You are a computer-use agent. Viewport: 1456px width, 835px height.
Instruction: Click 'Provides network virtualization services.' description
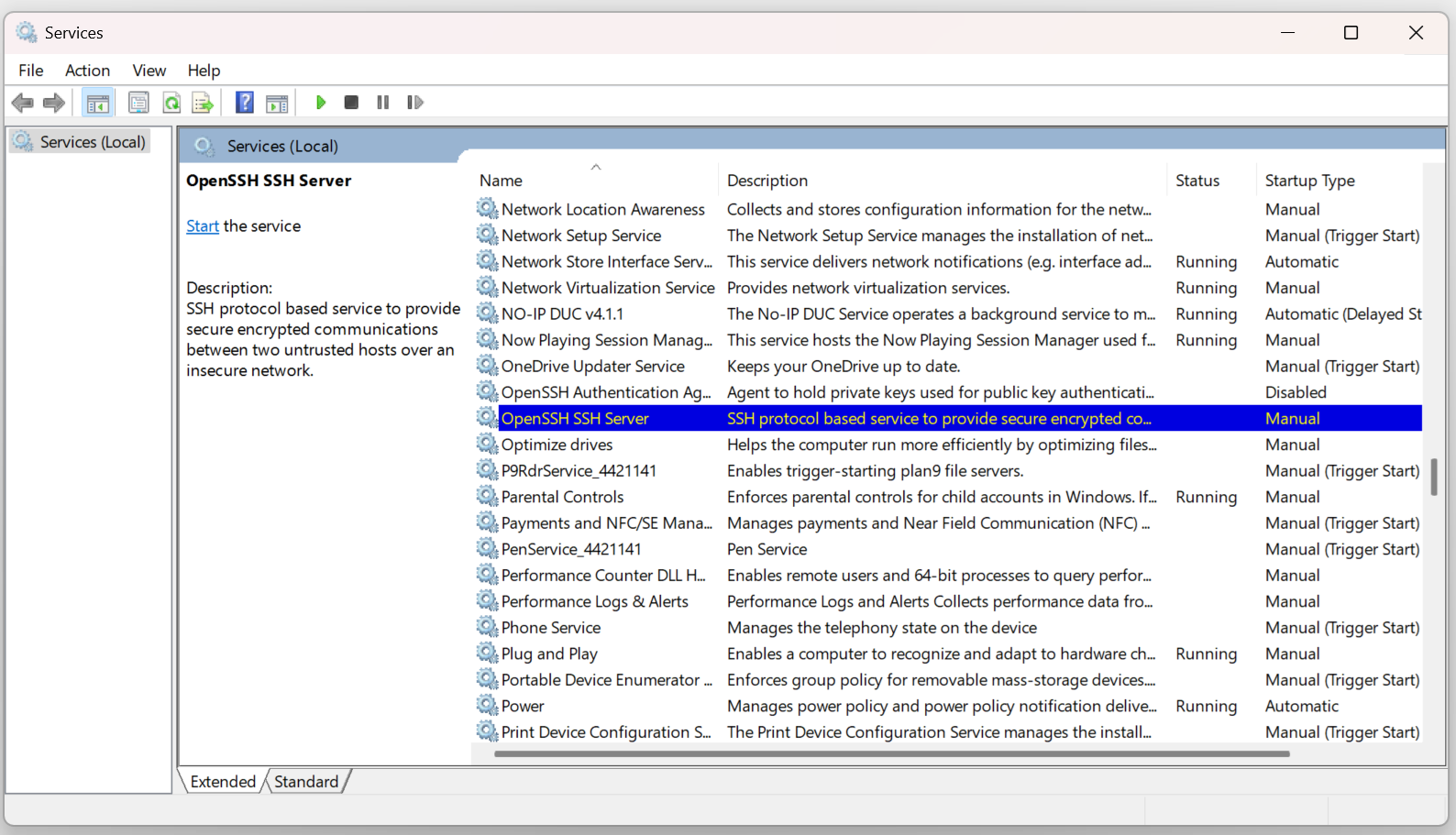click(x=868, y=288)
